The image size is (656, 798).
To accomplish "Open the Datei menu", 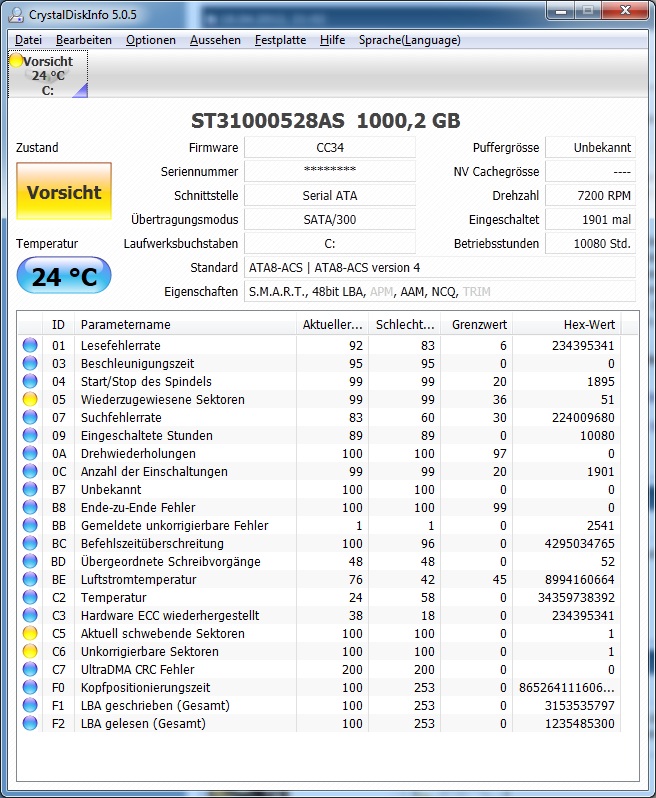I will (28, 40).
